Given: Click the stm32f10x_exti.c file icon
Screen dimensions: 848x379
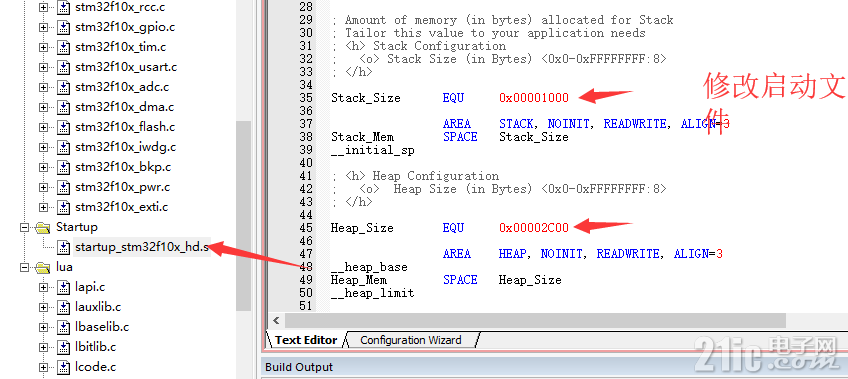Looking at the screenshot, I should (x=64, y=208).
